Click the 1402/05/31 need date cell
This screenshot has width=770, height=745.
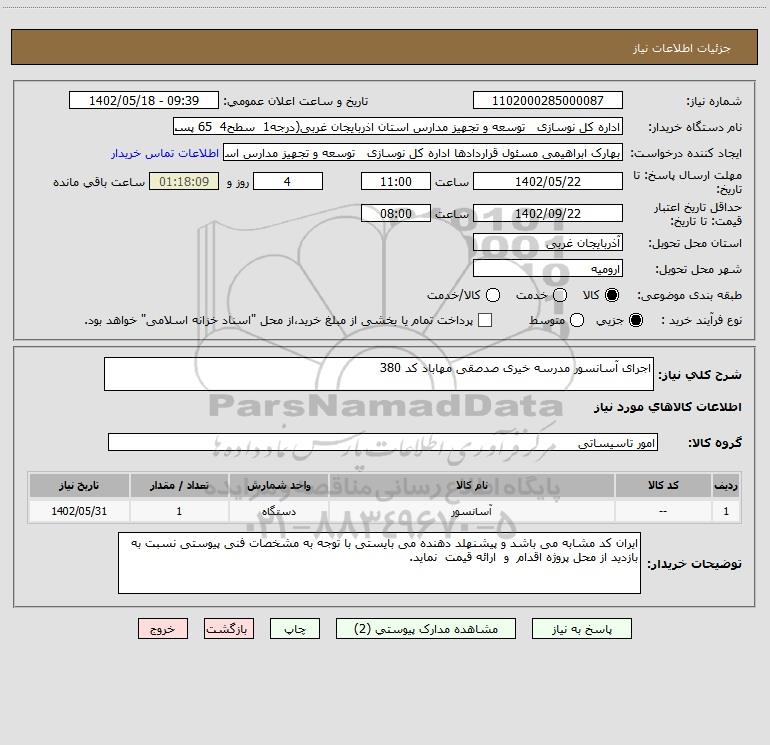[79, 511]
